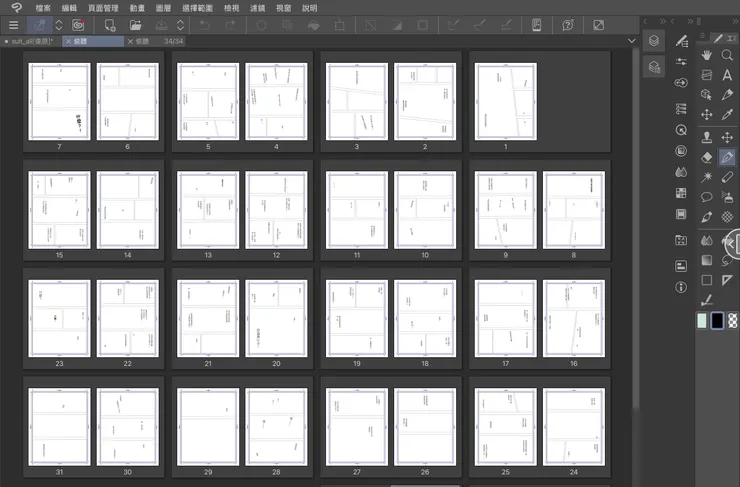Open the Information panel (i) icon
The height and width of the screenshot is (487, 740).
681,287
